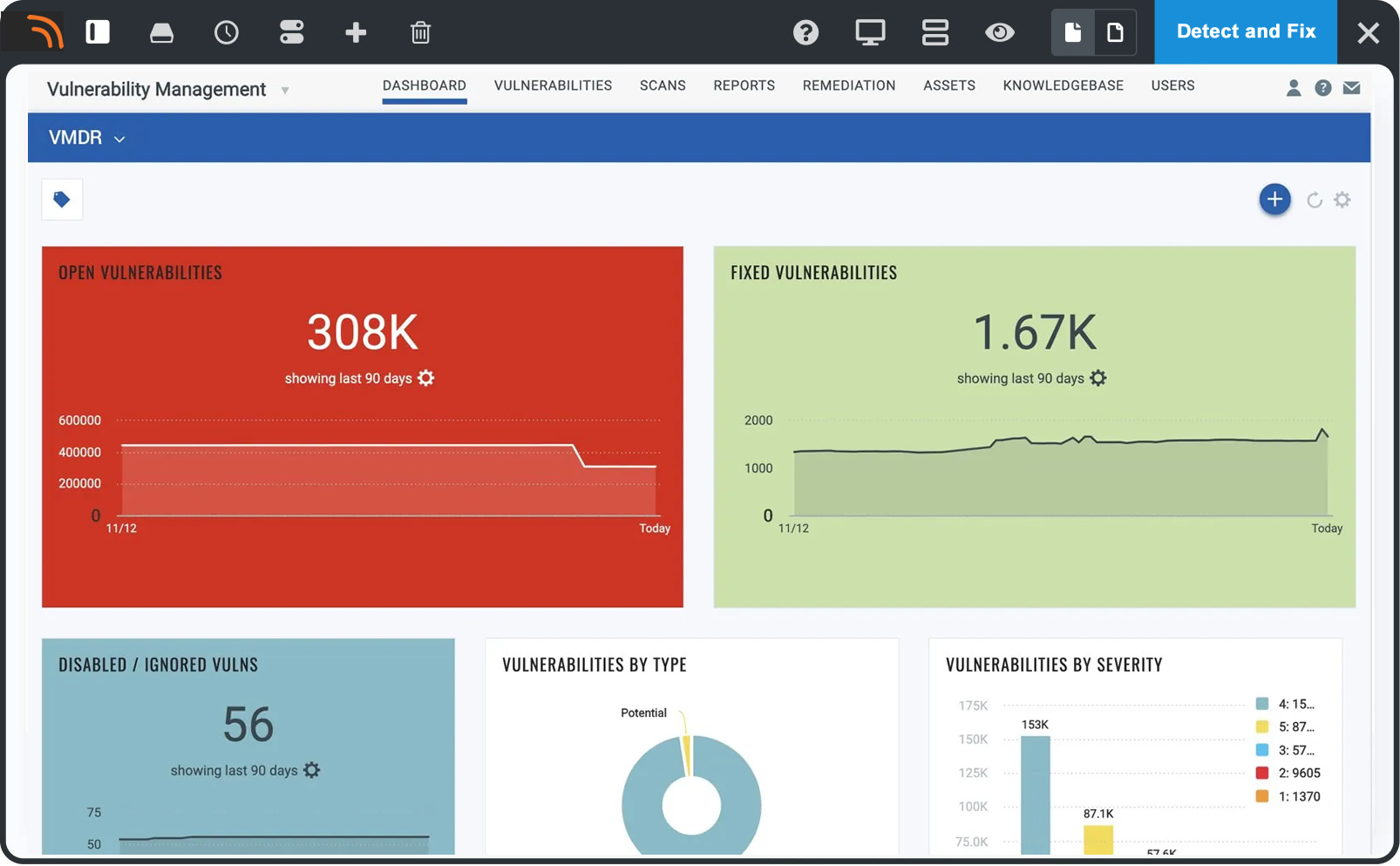Toggle the sidebar panel icon in top toolbar
Screen dimensions: 1400x866
pos(98,32)
